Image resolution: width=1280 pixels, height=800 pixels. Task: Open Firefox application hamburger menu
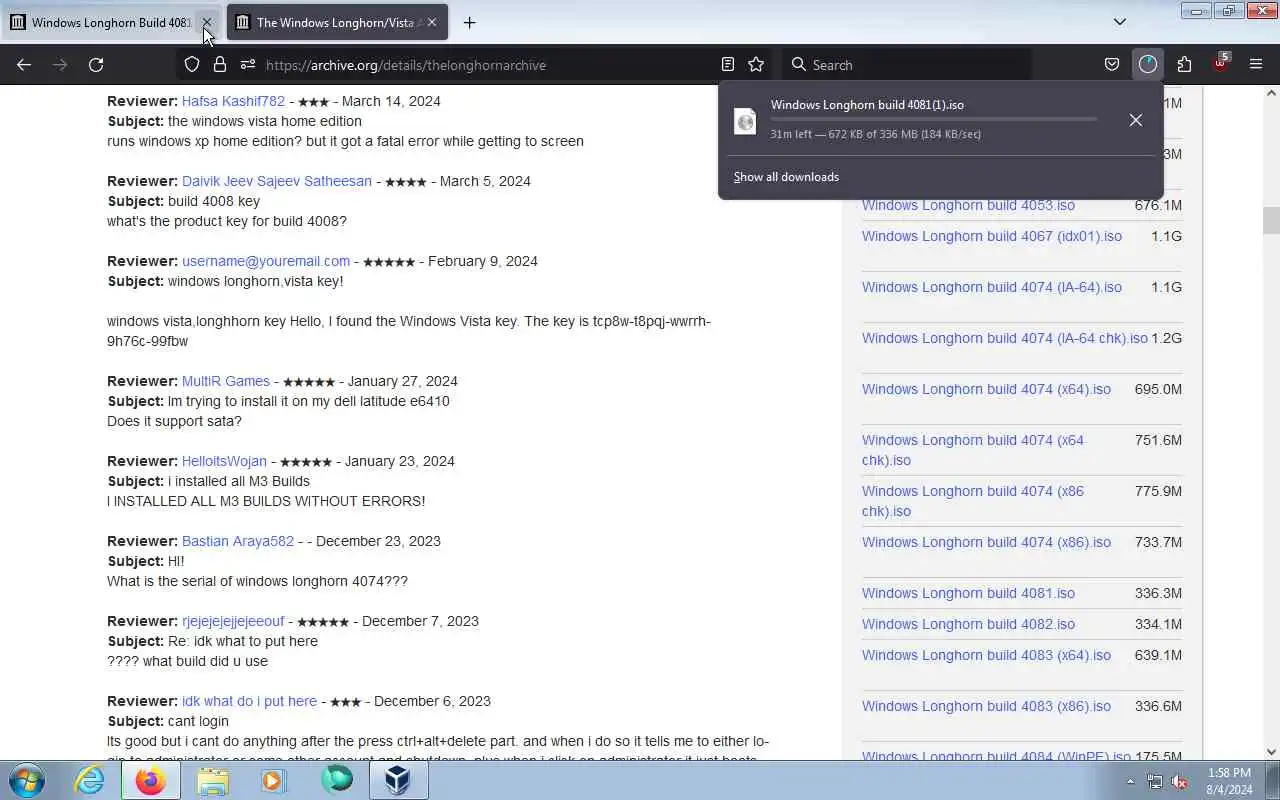coord(1256,65)
